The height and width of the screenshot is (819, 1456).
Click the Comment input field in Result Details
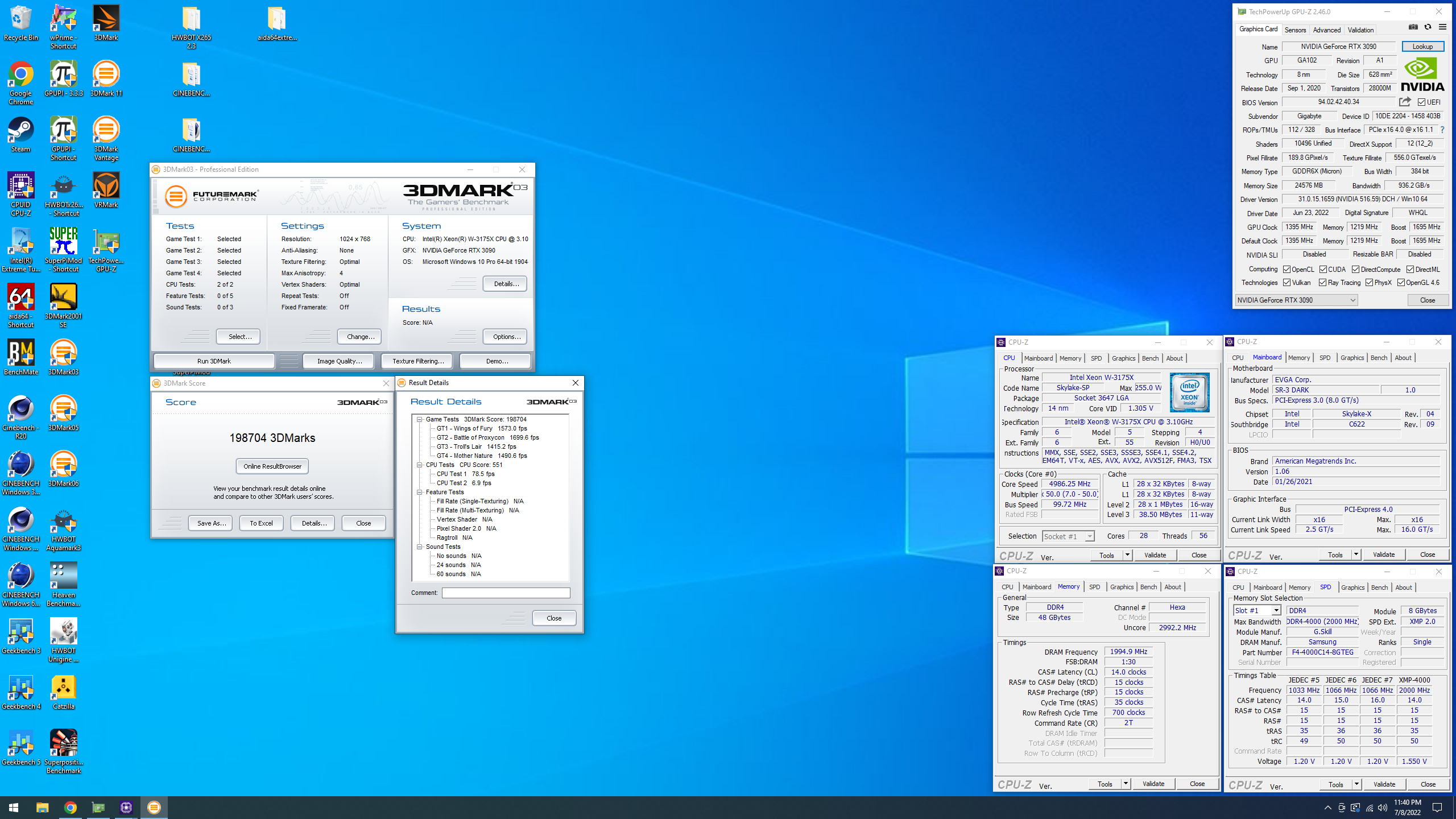tap(506, 593)
